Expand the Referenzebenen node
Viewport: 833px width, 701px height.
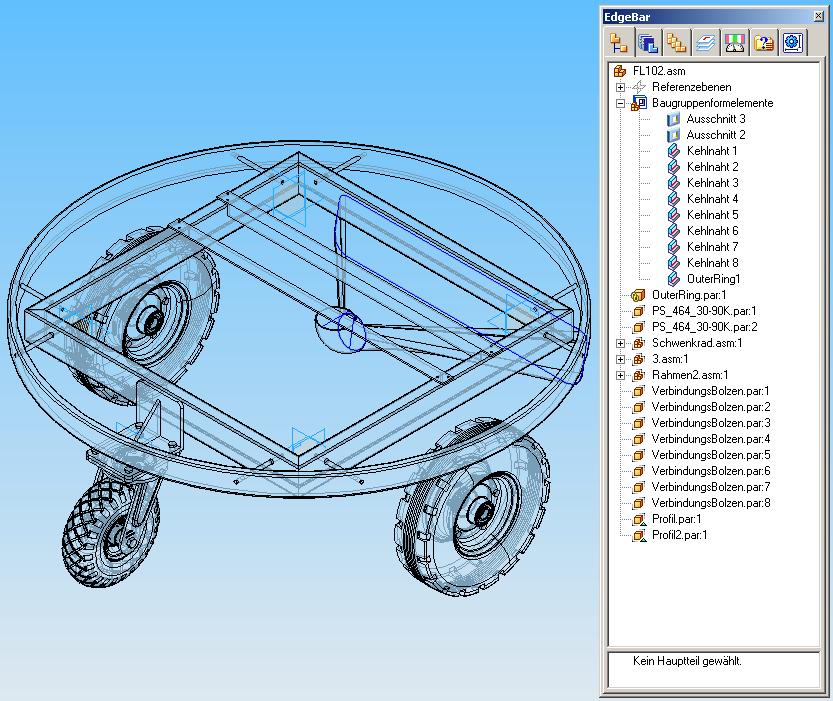[620, 87]
